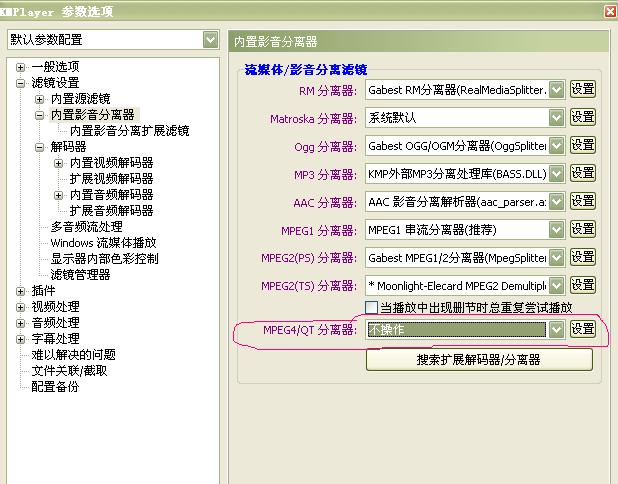The width and height of the screenshot is (618, 484).
Task: Click 搜索扩展解码器/分离器 button
Action: coord(478,359)
